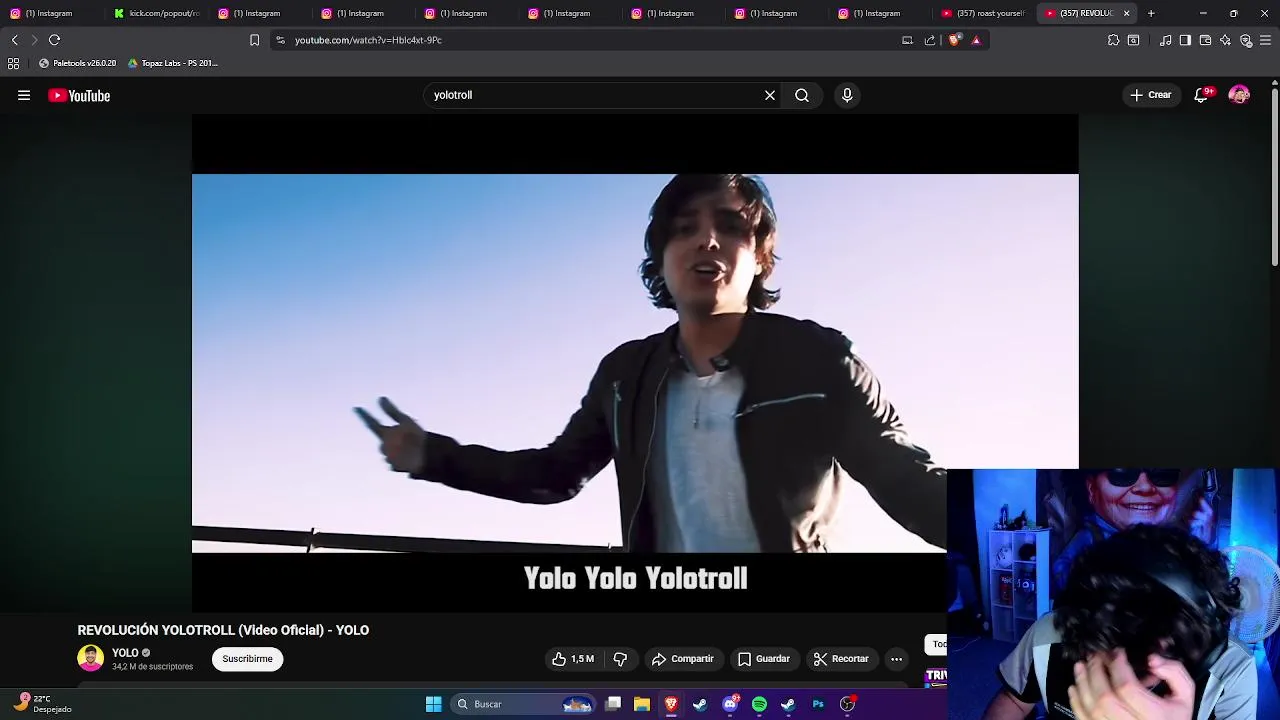The width and height of the screenshot is (1280, 720).
Task: Open site settings icon beside URL
Action: click(280, 40)
